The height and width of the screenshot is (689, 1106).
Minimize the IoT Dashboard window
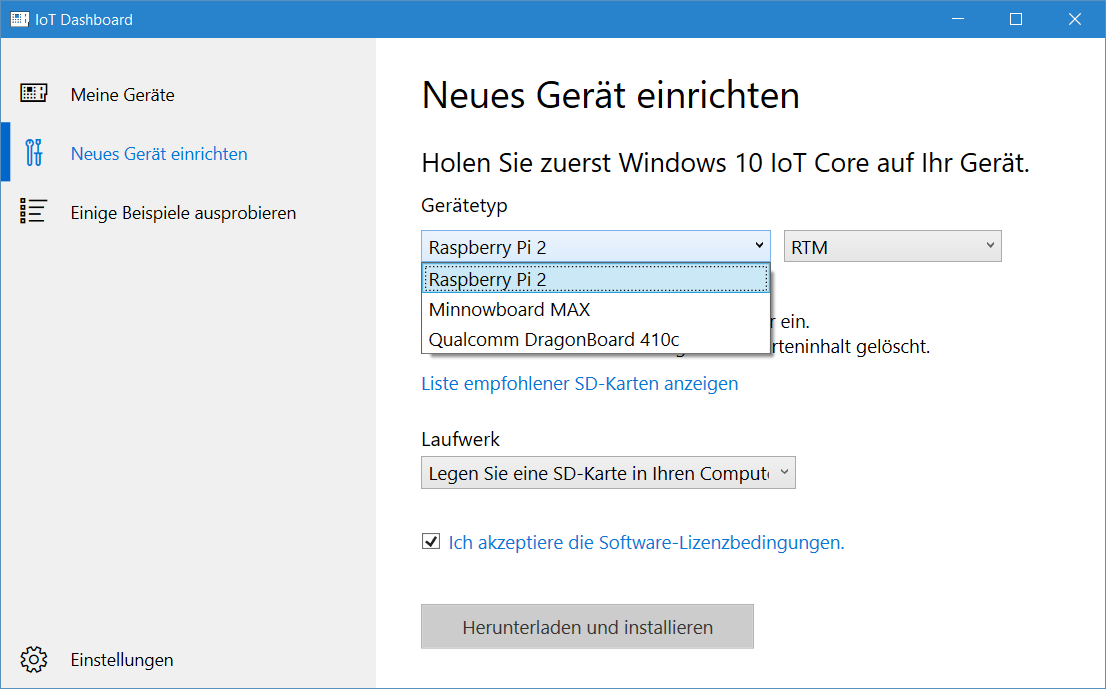(957, 19)
